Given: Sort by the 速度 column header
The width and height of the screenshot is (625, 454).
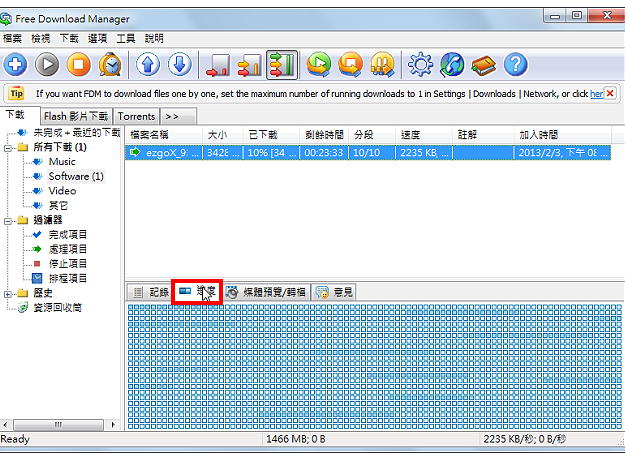Looking at the screenshot, I should [x=424, y=135].
